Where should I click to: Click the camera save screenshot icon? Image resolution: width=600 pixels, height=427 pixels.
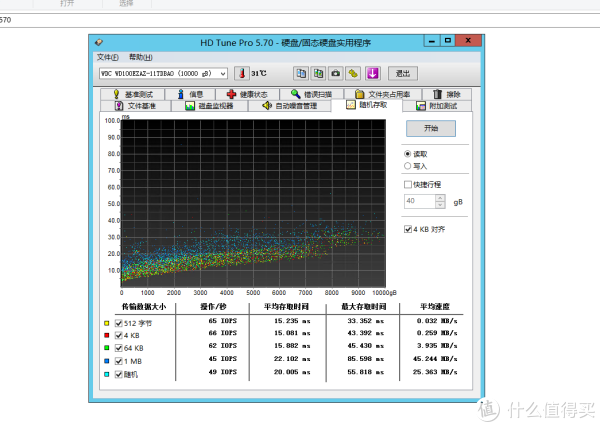point(336,73)
